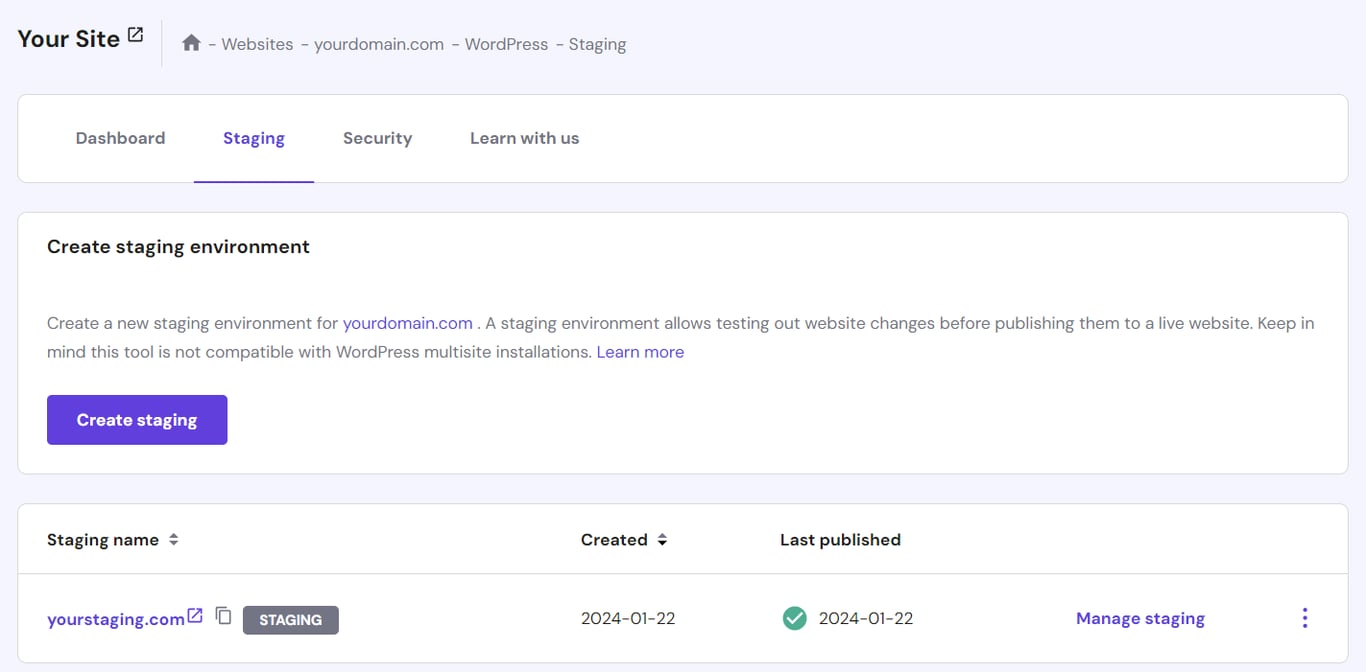Open the three-dot options menu
The width and height of the screenshot is (1366, 672).
click(1305, 618)
